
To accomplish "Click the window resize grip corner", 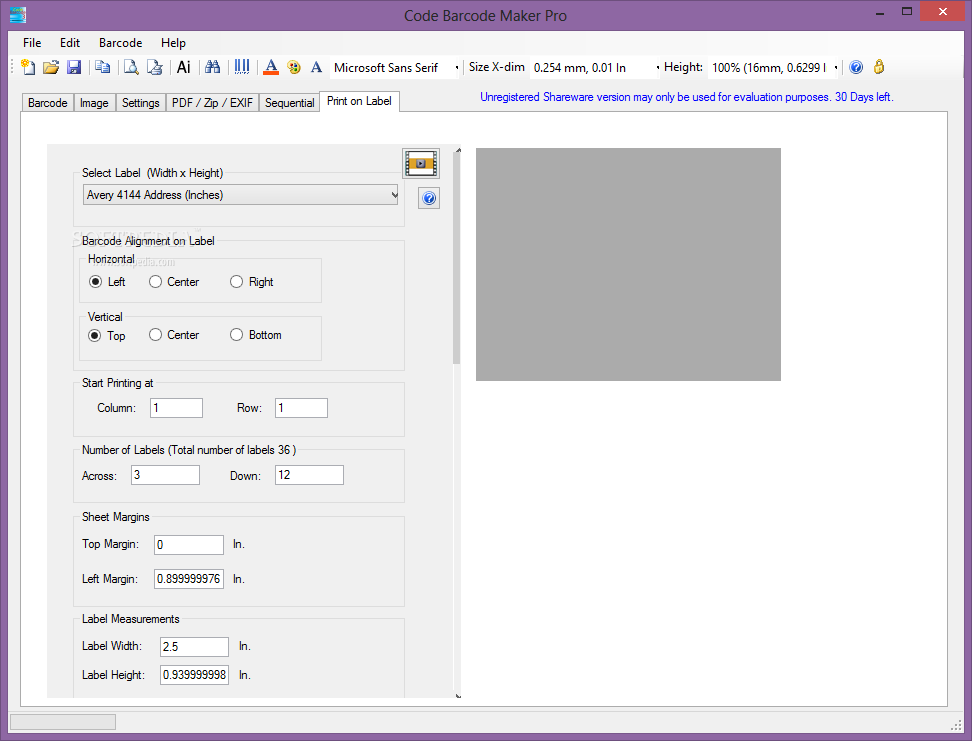I will 957,724.
